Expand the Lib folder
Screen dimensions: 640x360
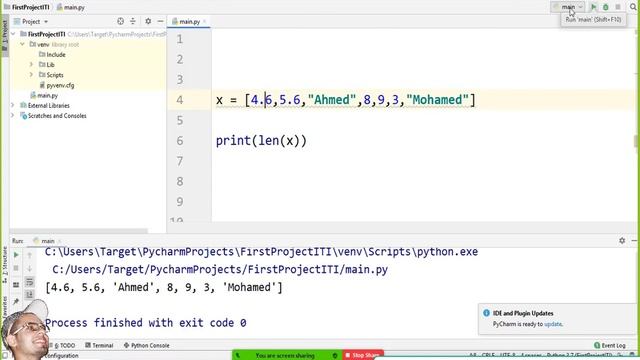[31, 64]
